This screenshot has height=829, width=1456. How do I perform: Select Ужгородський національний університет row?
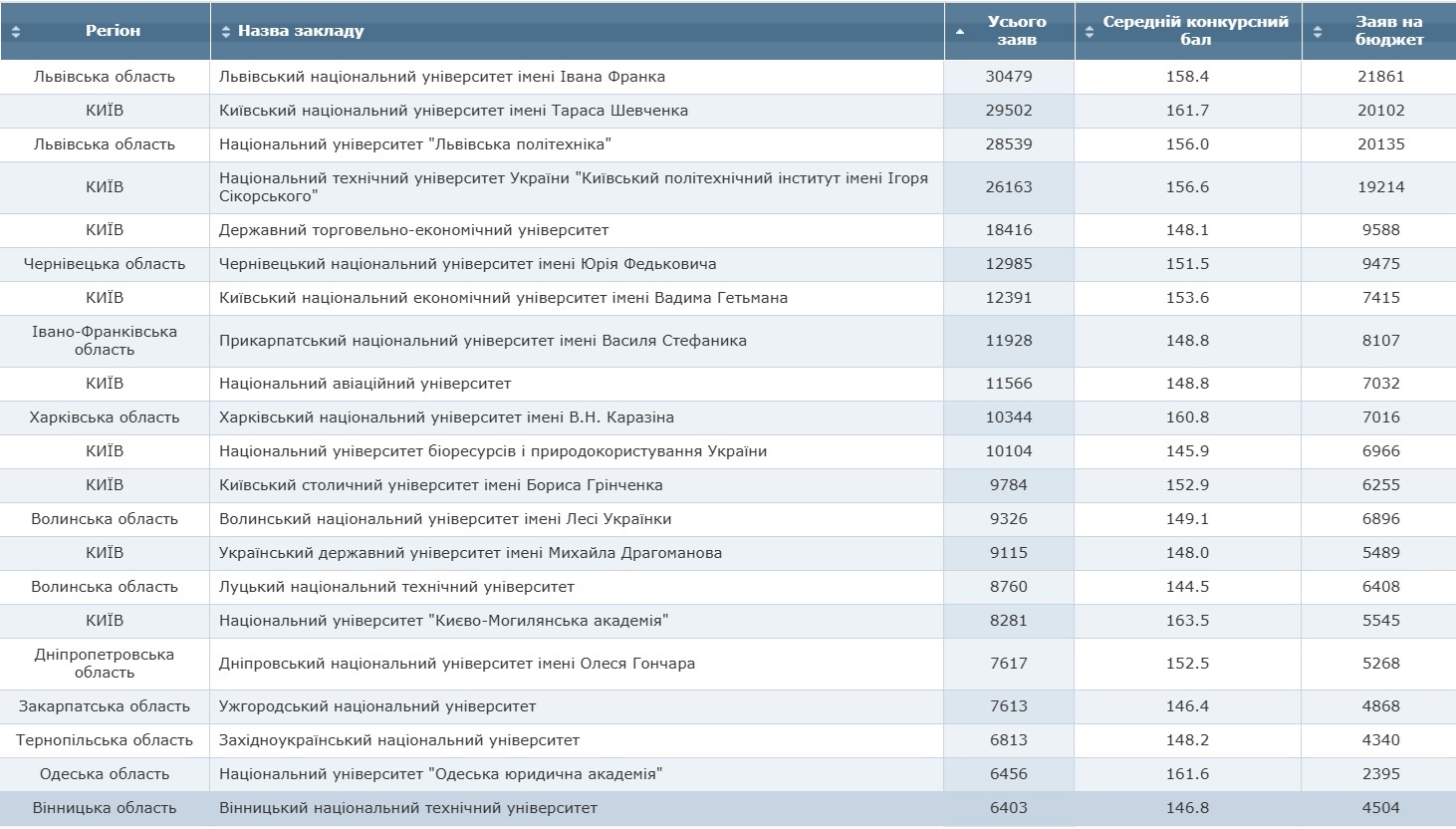tap(728, 706)
